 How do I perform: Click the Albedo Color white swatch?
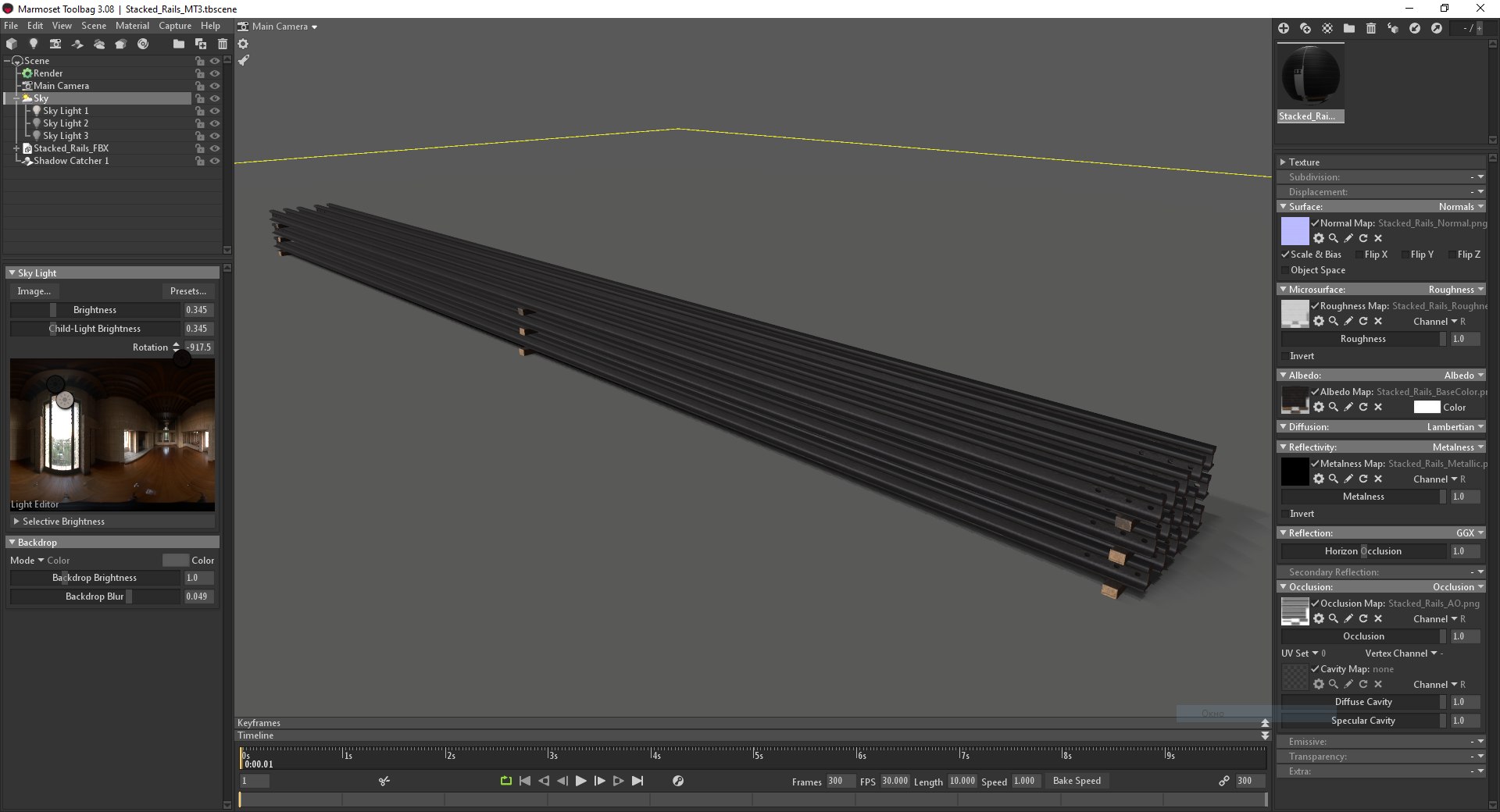(1427, 407)
